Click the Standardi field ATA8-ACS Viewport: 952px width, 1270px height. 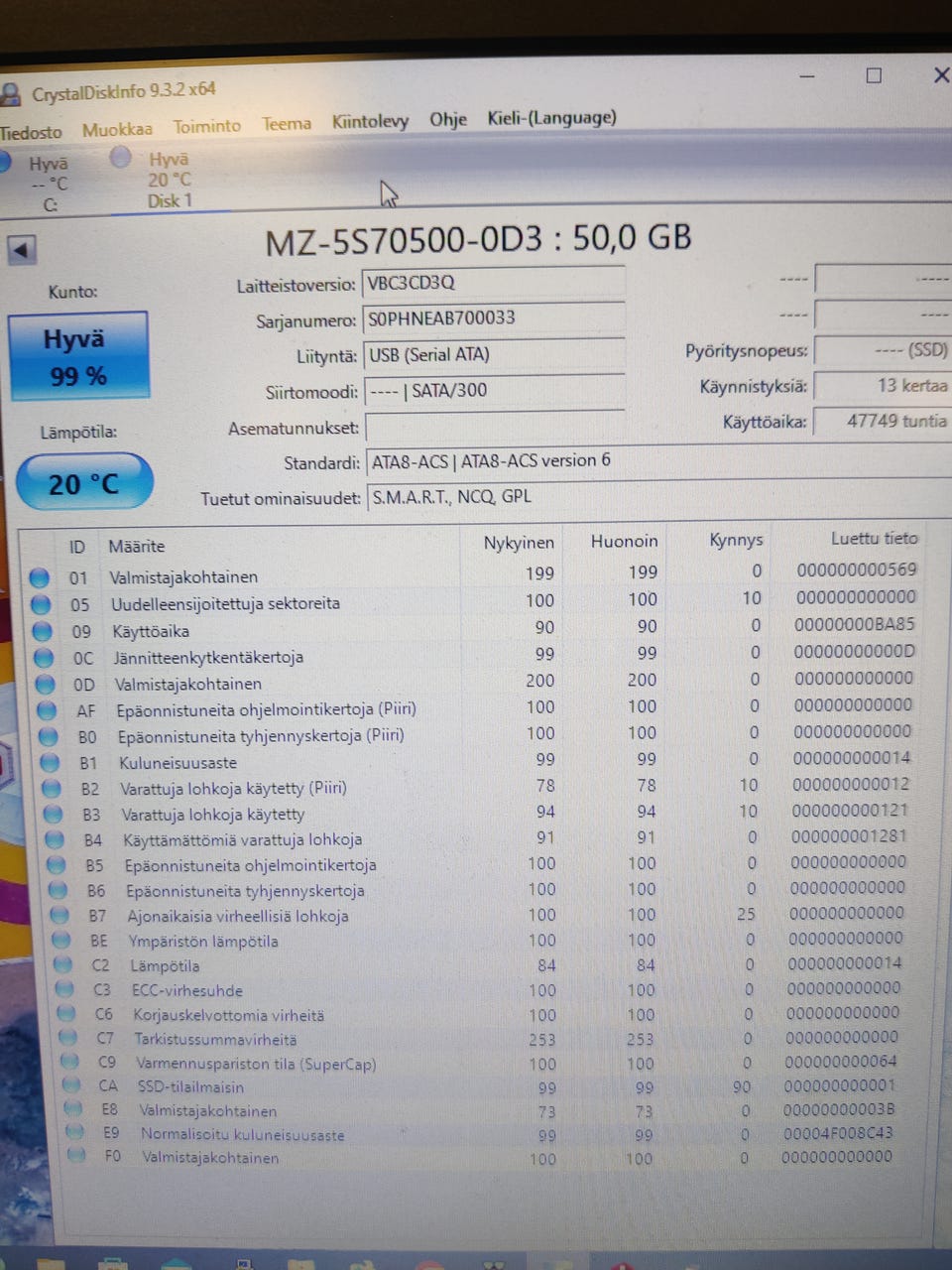click(x=658, y=461)
